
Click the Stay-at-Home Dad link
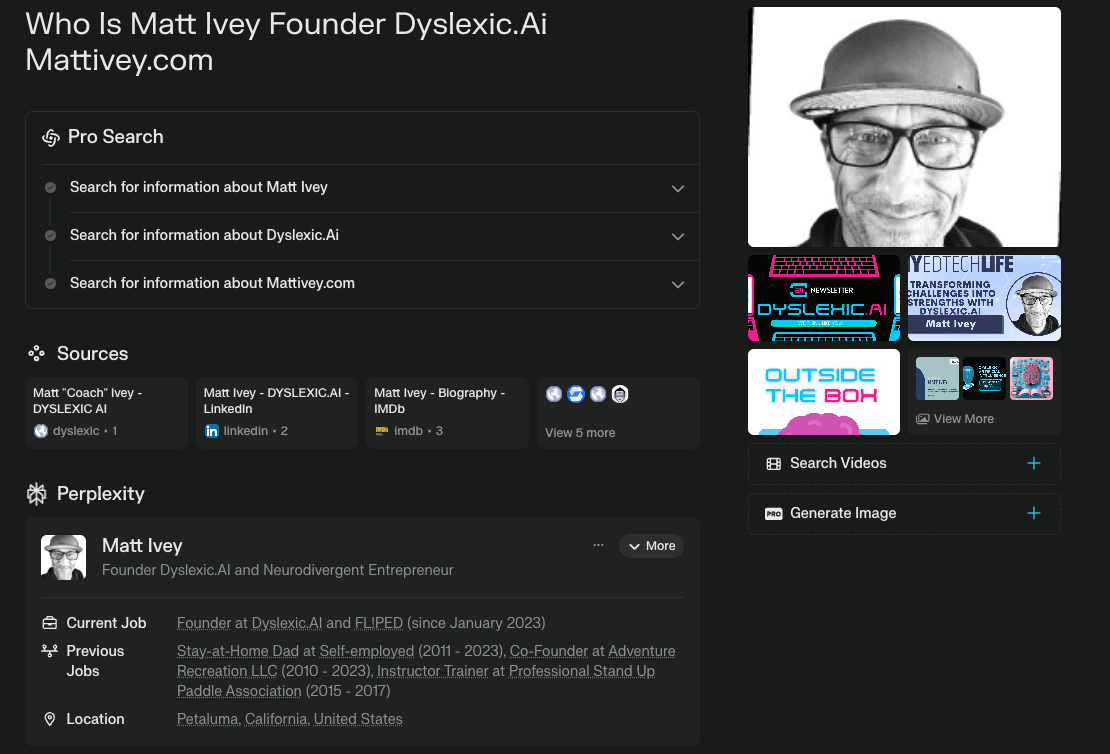tap(238, 651)
